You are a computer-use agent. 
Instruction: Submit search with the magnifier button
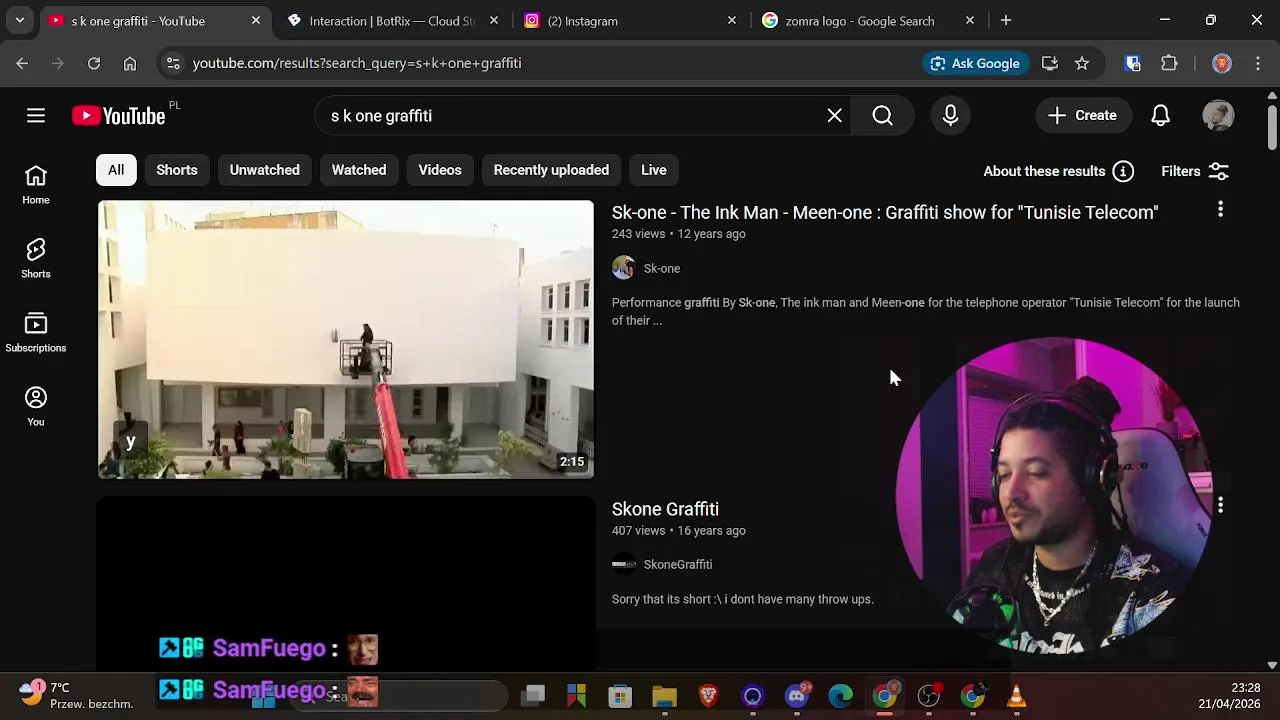882,116
